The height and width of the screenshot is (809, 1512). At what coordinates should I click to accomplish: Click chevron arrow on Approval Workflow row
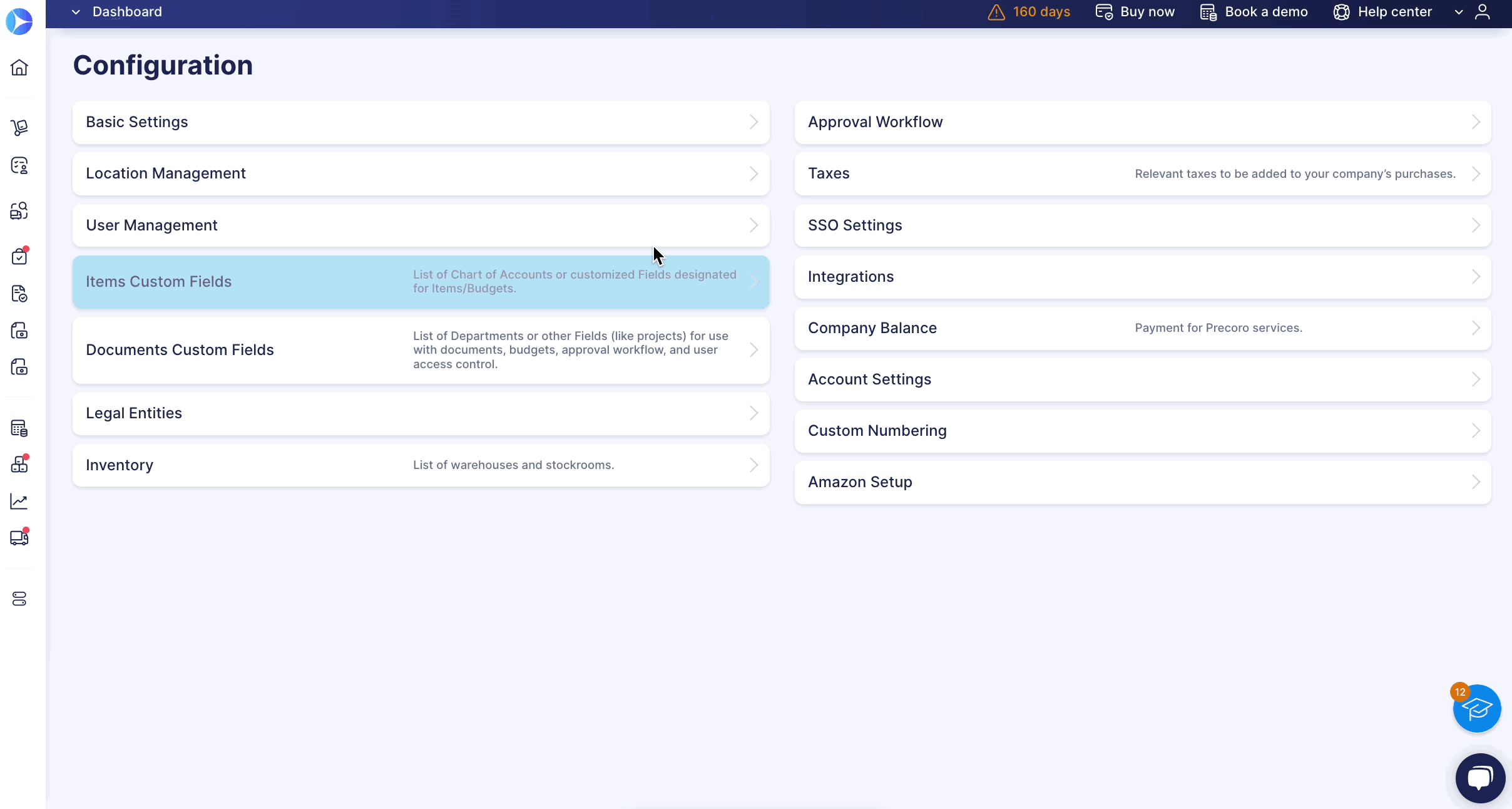[x=1476, y=122]
